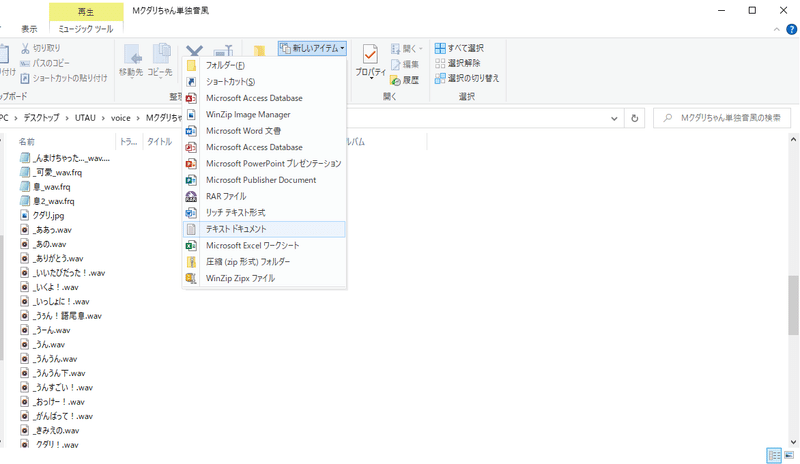Click Select all (すべて選択)

[459, 48]
